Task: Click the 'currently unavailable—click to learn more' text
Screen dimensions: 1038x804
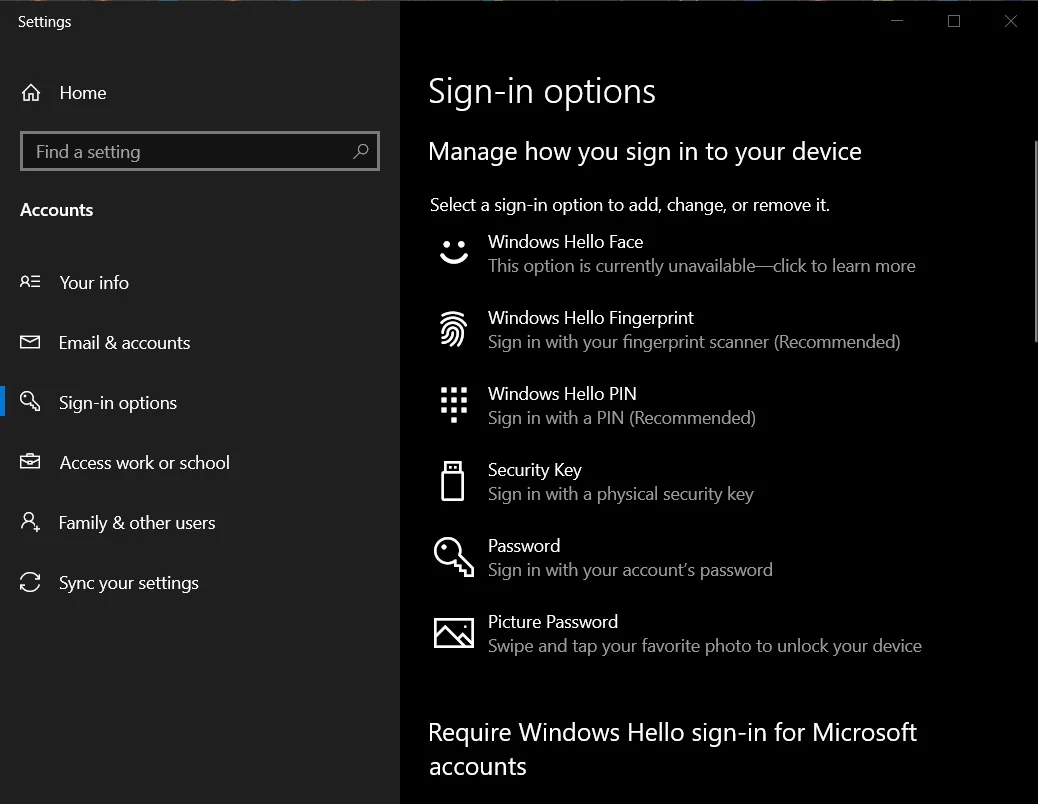Action: [x=701, y=267]
